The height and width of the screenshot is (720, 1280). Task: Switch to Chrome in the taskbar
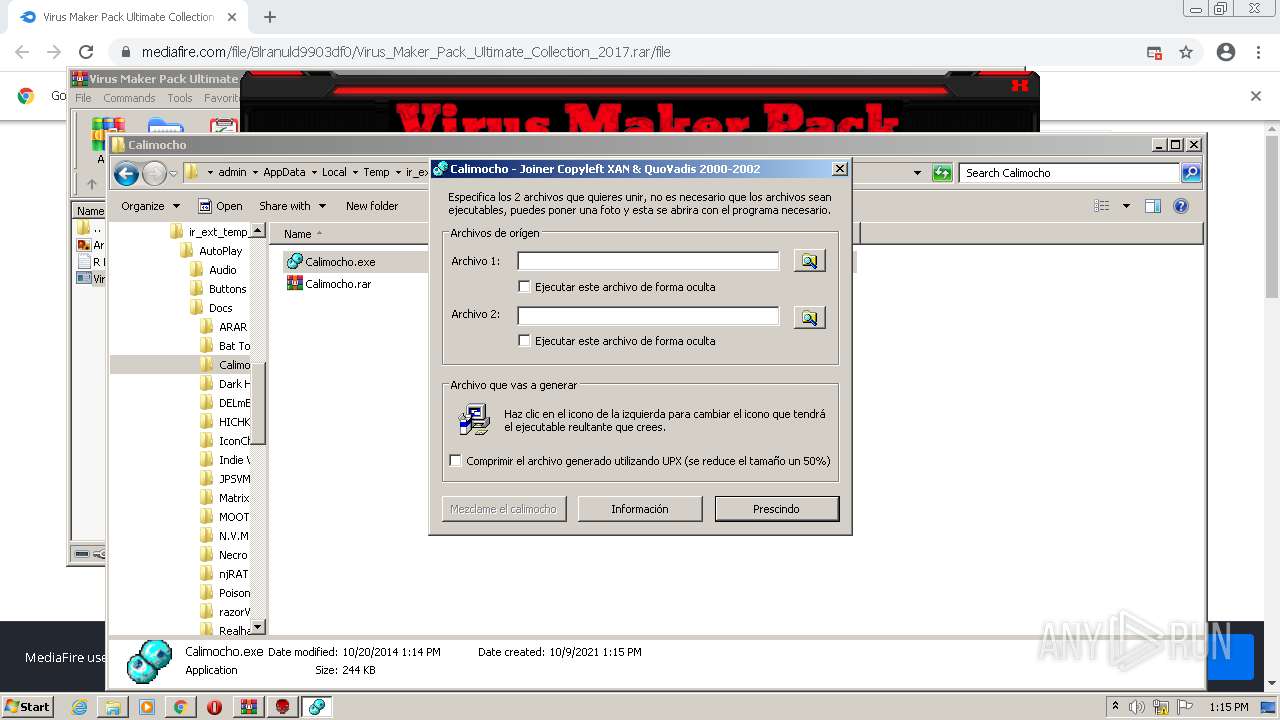[181, 707]
